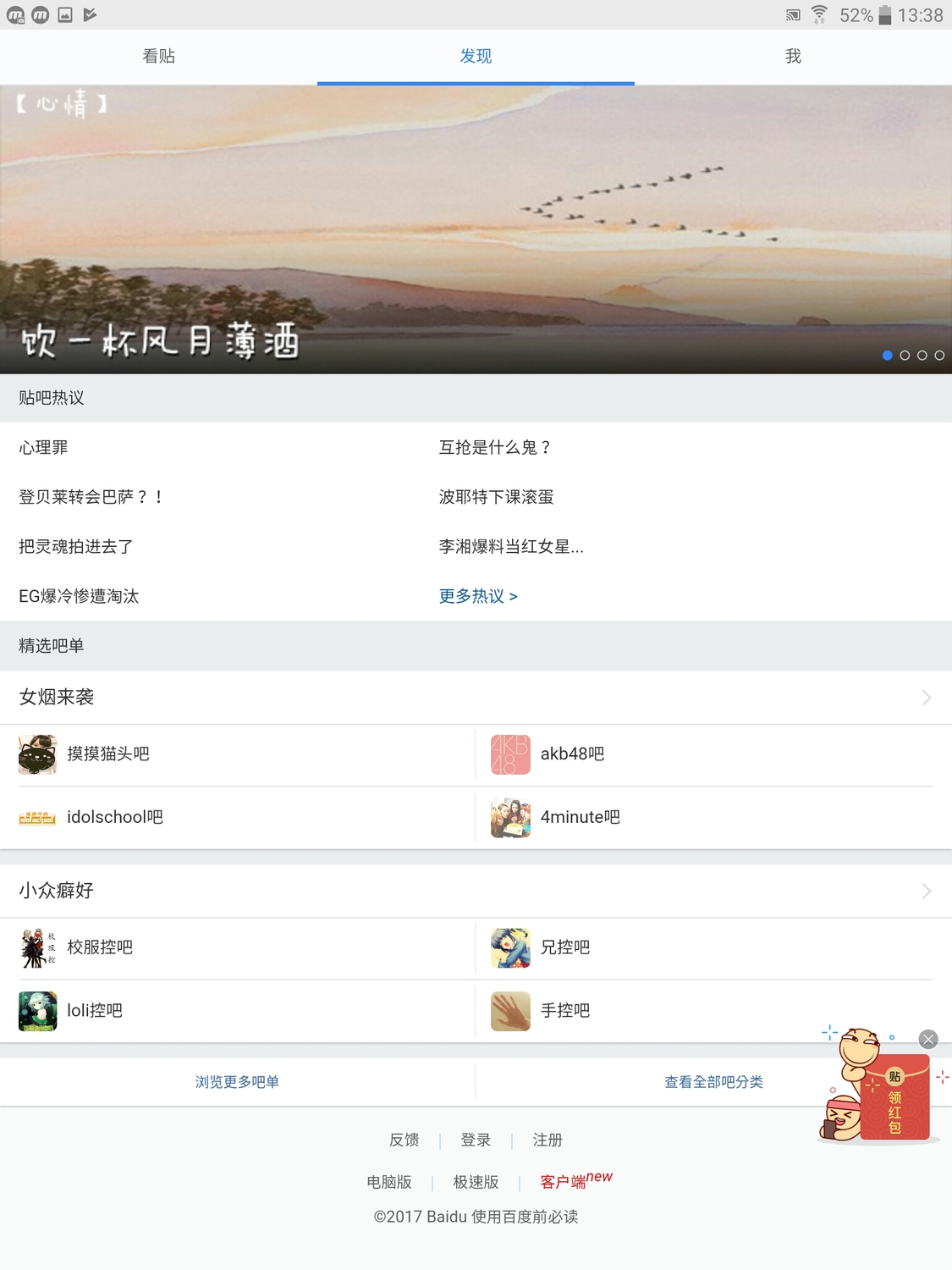Screen dimensions: 952x1270
Task: Click the 登录 footer link
Action: (x=476, y=1140)
